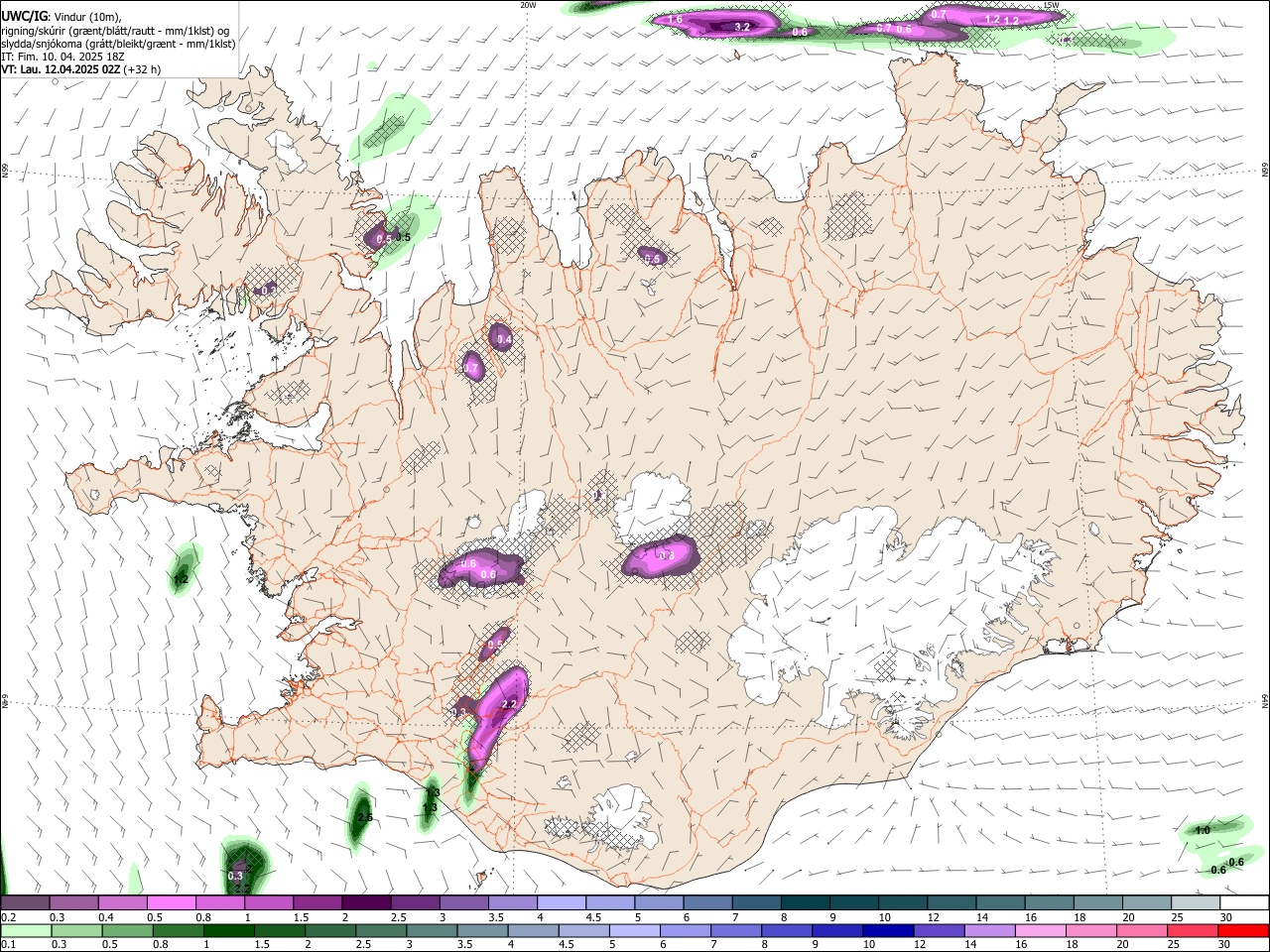Click the 4.5 label under the snow scale
1270x952 pixels.
click(x=593, y=917)
